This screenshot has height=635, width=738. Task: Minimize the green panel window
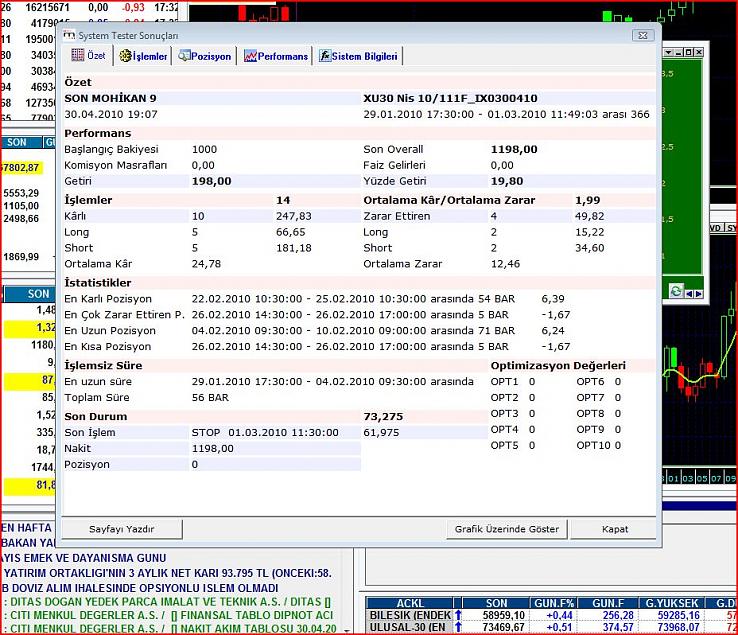pos(678,52)
